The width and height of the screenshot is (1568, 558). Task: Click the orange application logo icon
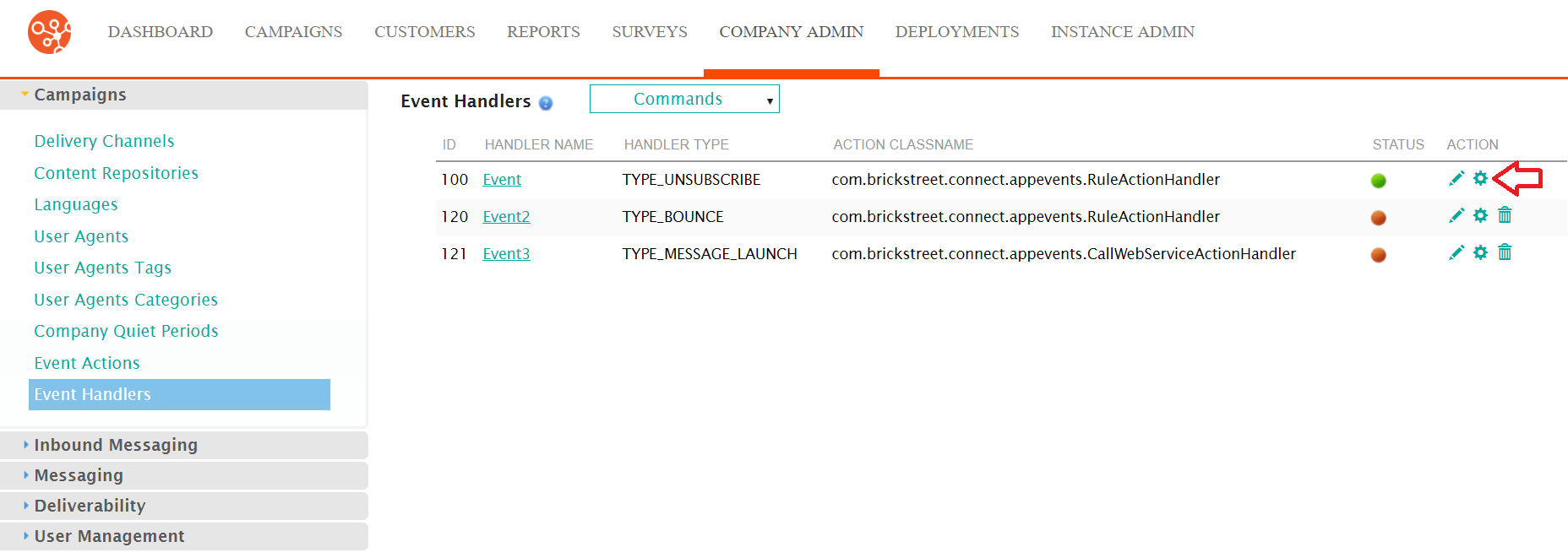pyautogui.click(x=50, y=32)
